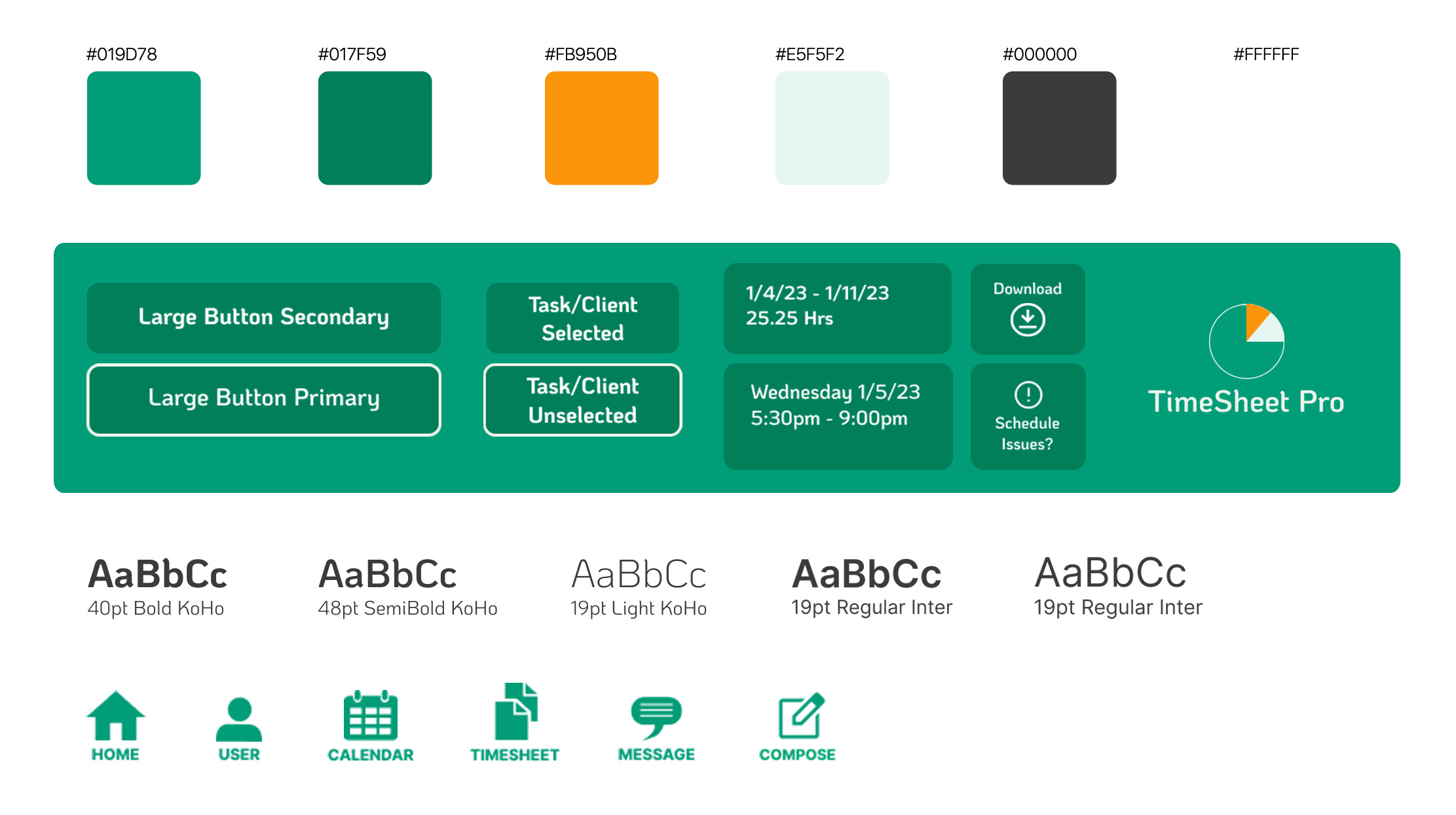Click the #FB950B hex label
Image resolution: width=1456 pixels, height=815 pixels.
[x=581, y=54]
